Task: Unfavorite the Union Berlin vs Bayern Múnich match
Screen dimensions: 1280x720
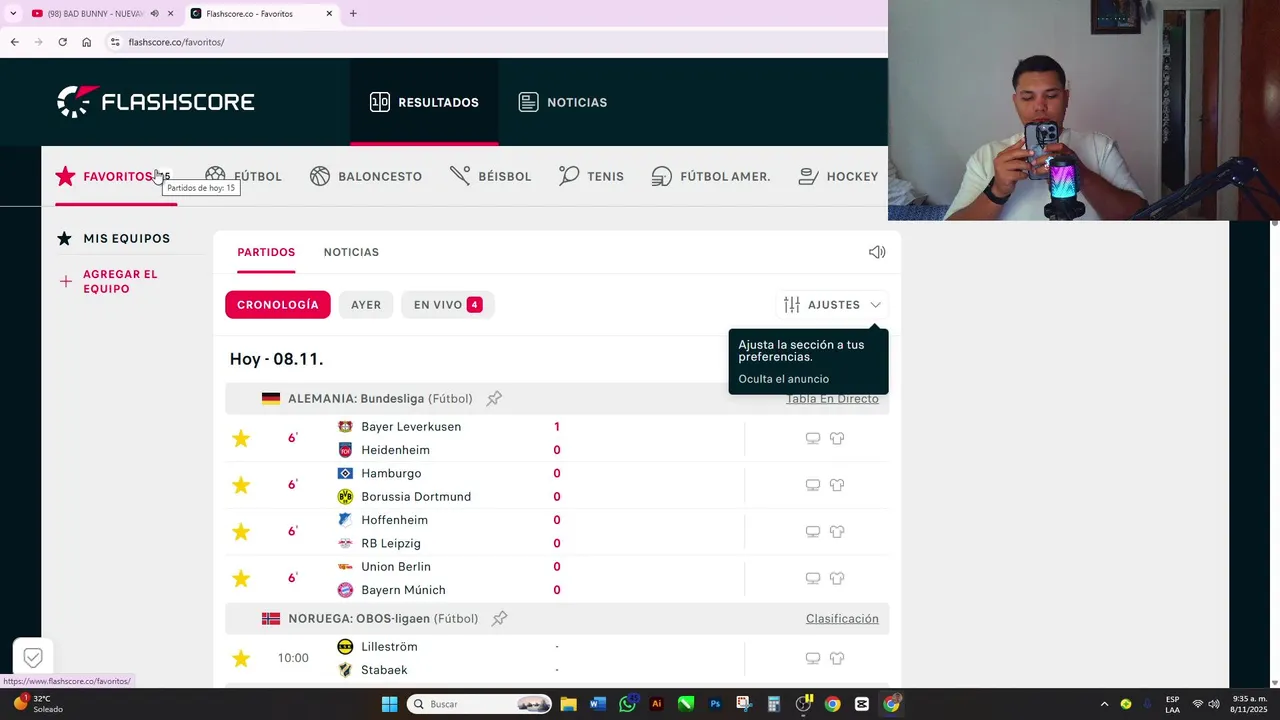Action: click(241, 578)
